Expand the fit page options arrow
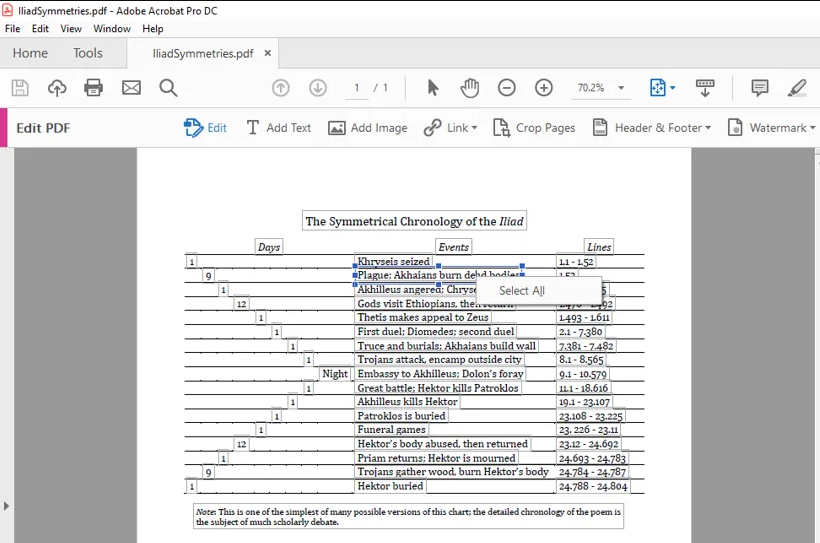Image resolution: width=820 pixels, height=543 pixels. coord(673,87)
